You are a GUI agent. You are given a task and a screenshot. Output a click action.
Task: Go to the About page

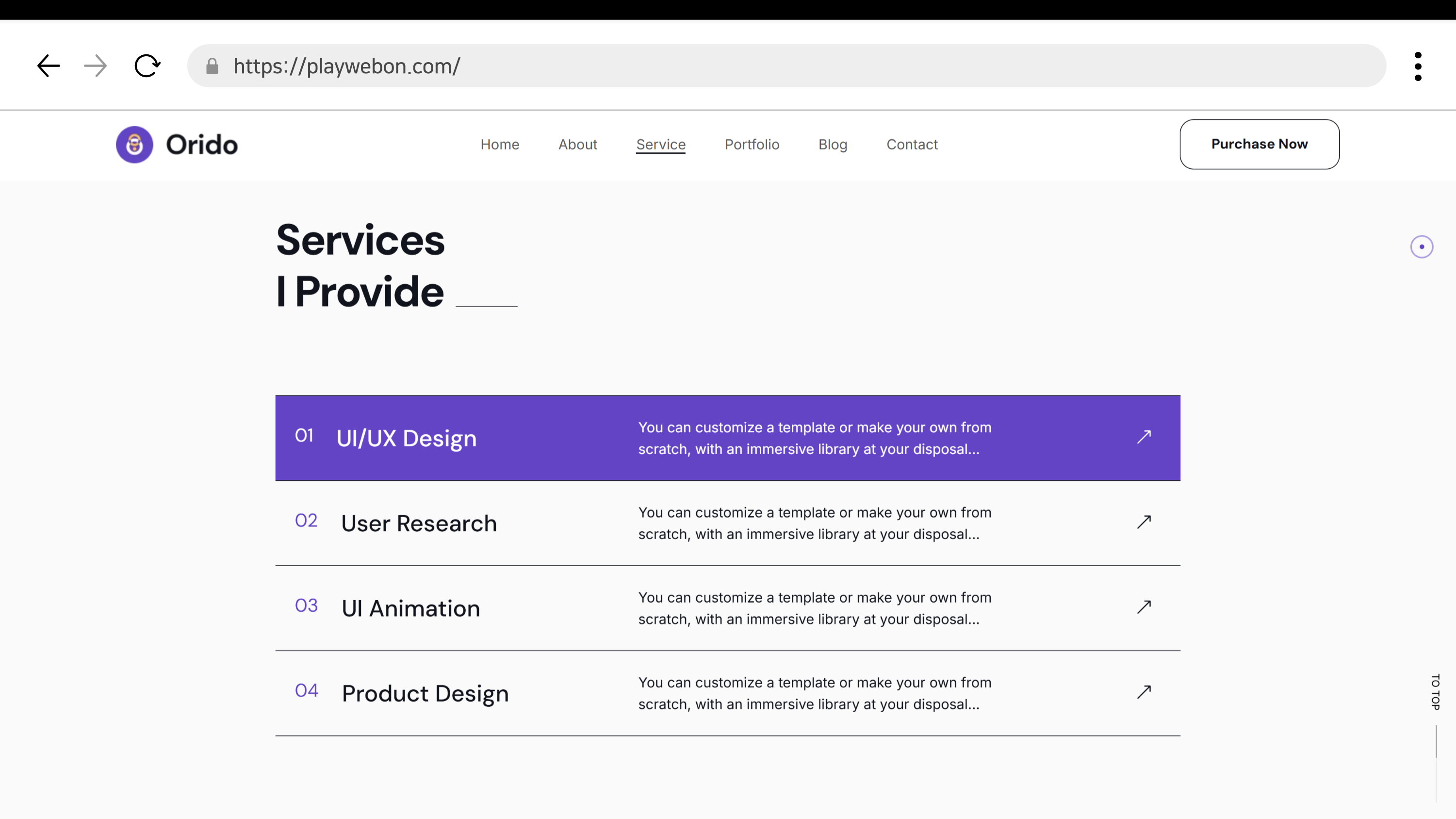click(x=578, y=145)
